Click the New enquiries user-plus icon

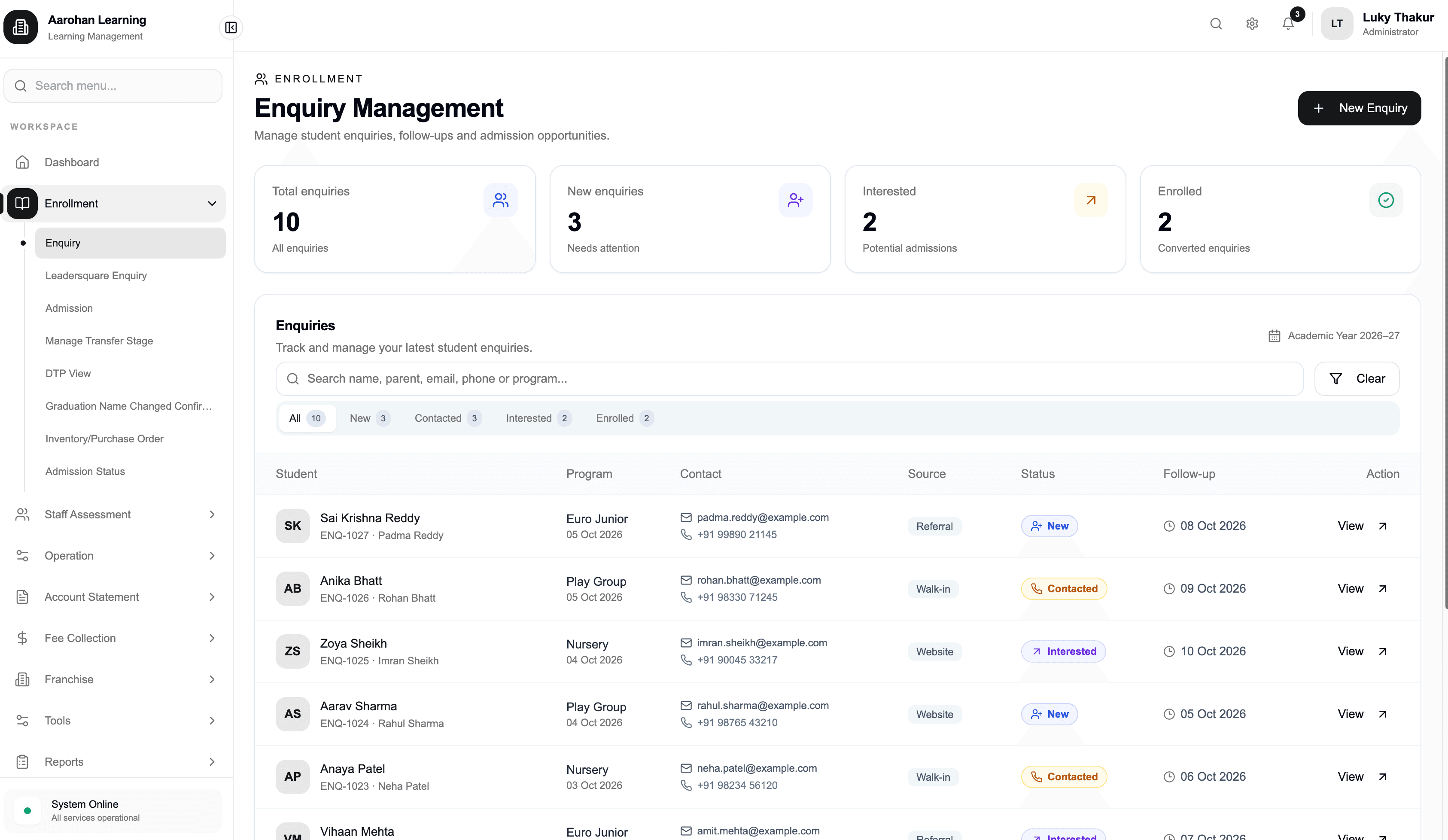click(796, 200)
